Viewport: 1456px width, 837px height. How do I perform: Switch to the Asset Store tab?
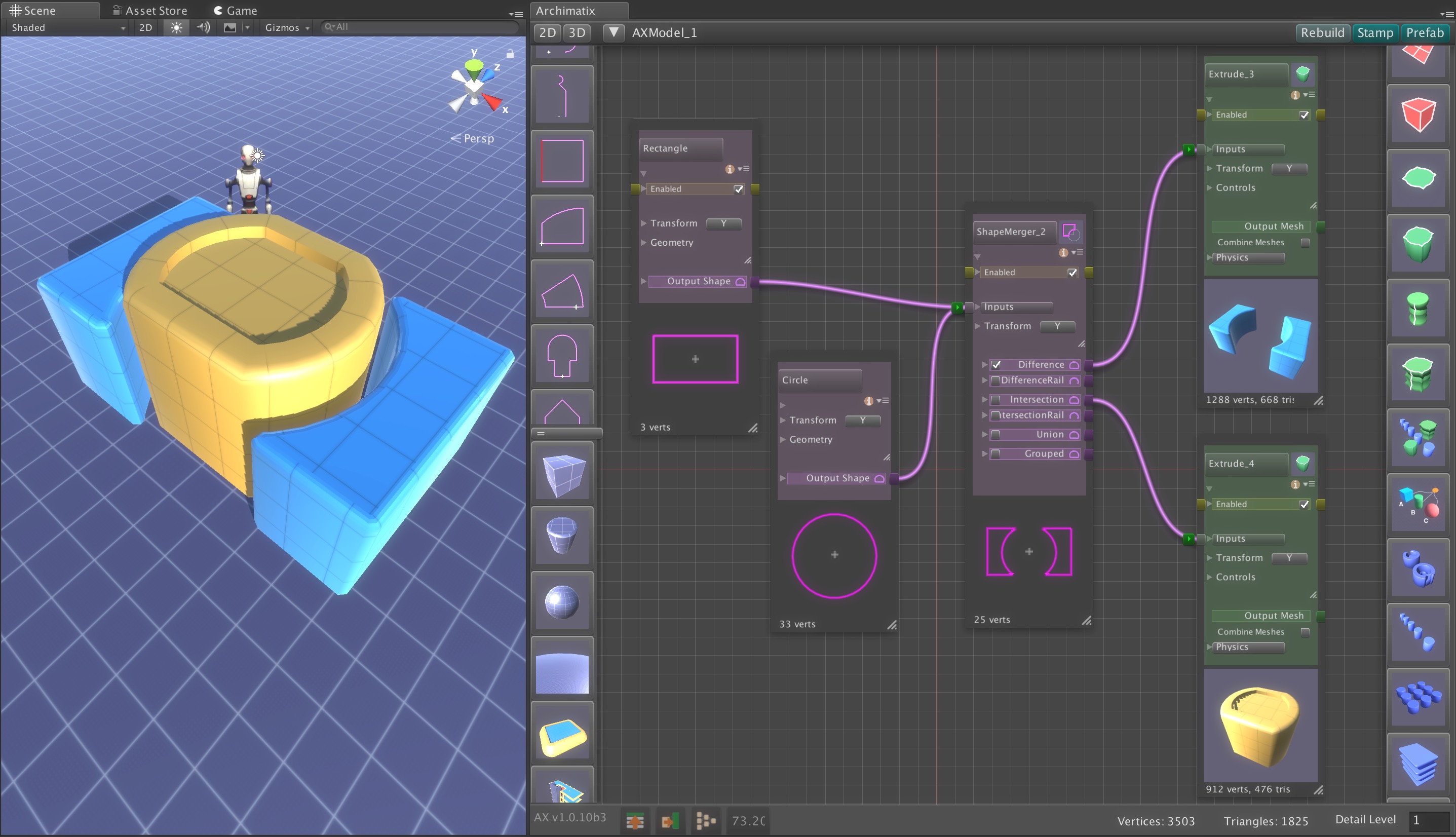tap(150, 10)
